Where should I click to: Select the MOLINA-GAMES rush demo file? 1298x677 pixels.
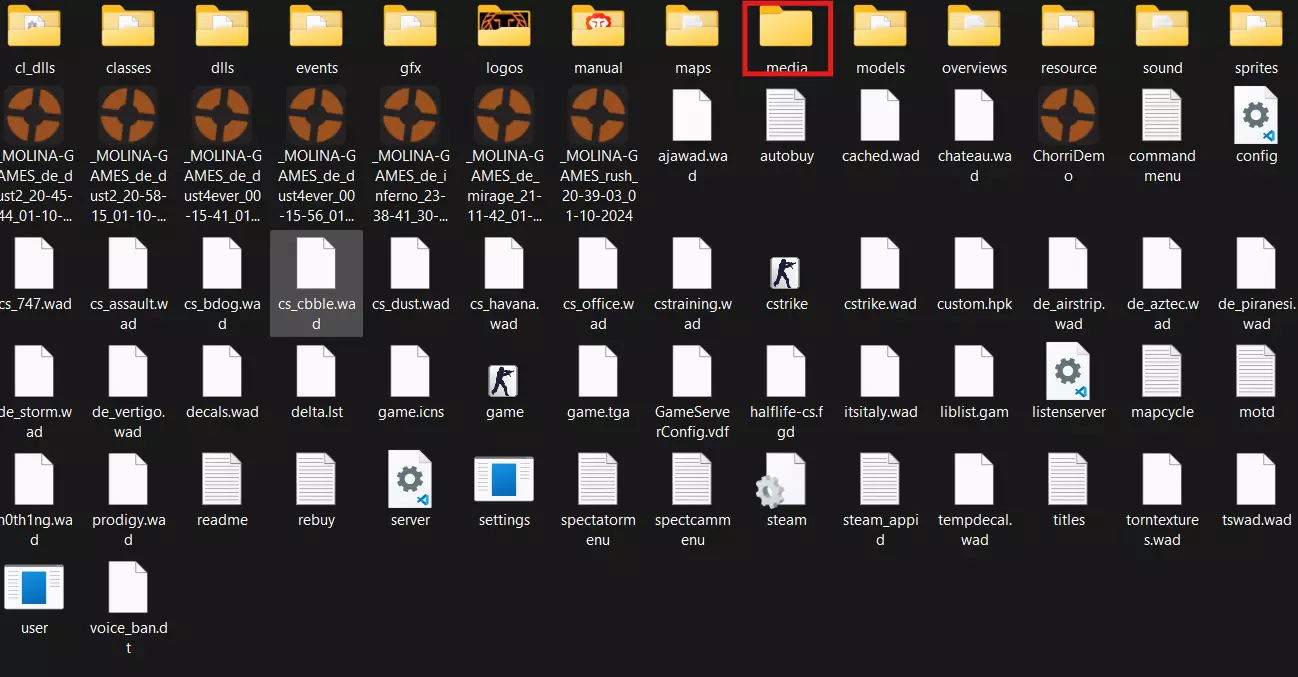tap(598, 154)
